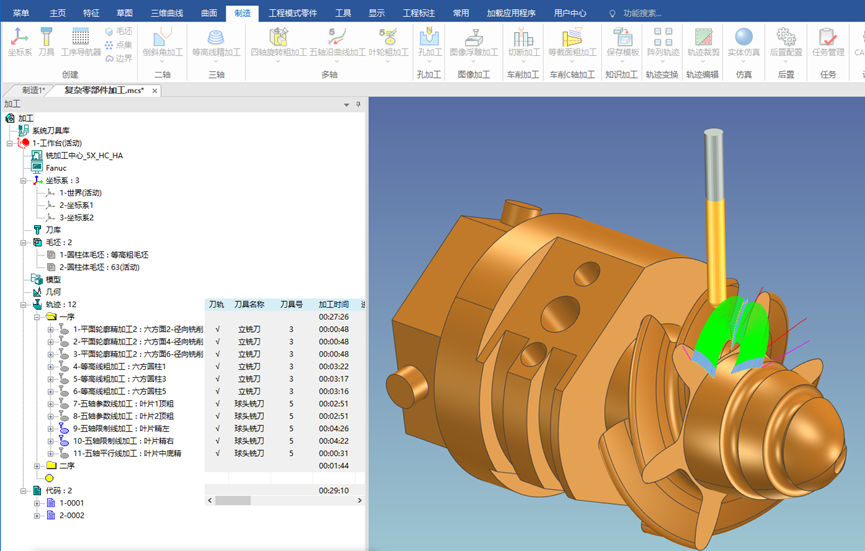The height and width of the screenshot is (551, 865).
Task: Click 保存模板 save template icon
Action: click(x=623, y=42)
